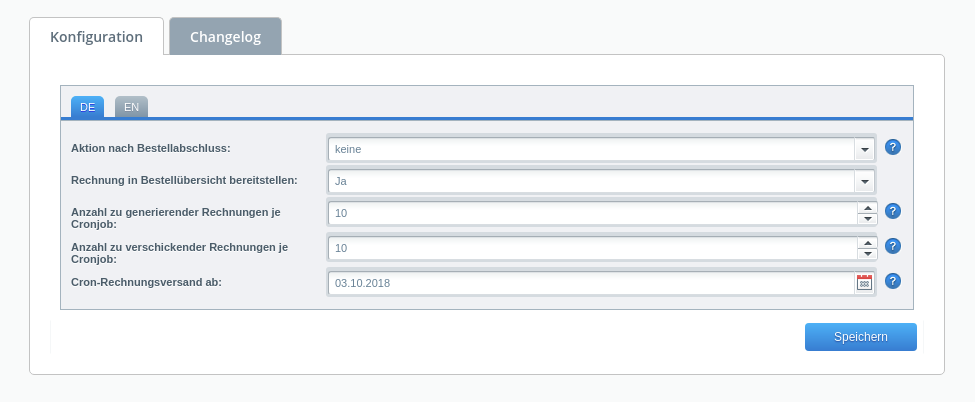Click the 'keine' selection field
This screenshot has width=975, height=402.
590,149
